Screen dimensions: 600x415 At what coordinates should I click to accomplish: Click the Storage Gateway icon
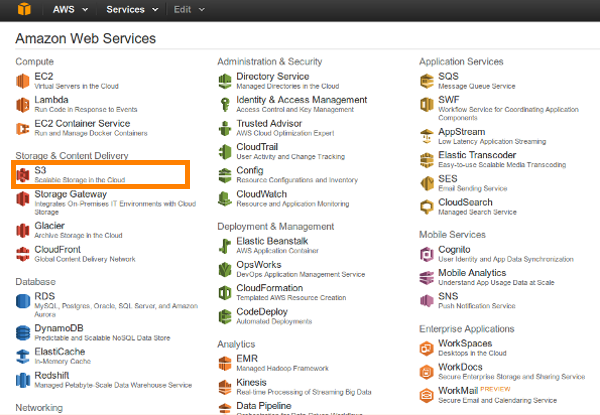coord(23,199)
